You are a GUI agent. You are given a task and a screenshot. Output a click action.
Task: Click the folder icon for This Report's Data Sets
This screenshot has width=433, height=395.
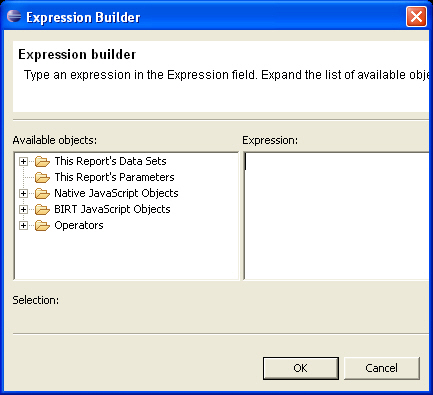pyautogui.click(x=42, y=161)
